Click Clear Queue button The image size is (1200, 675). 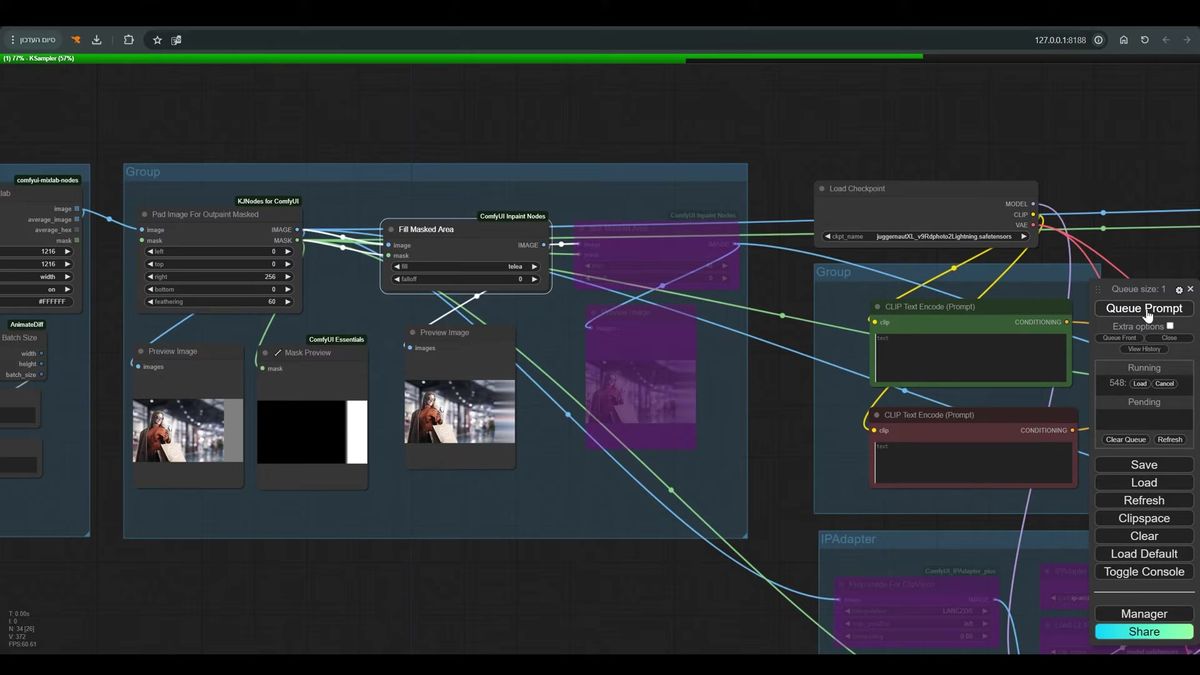click(1126, 440)
